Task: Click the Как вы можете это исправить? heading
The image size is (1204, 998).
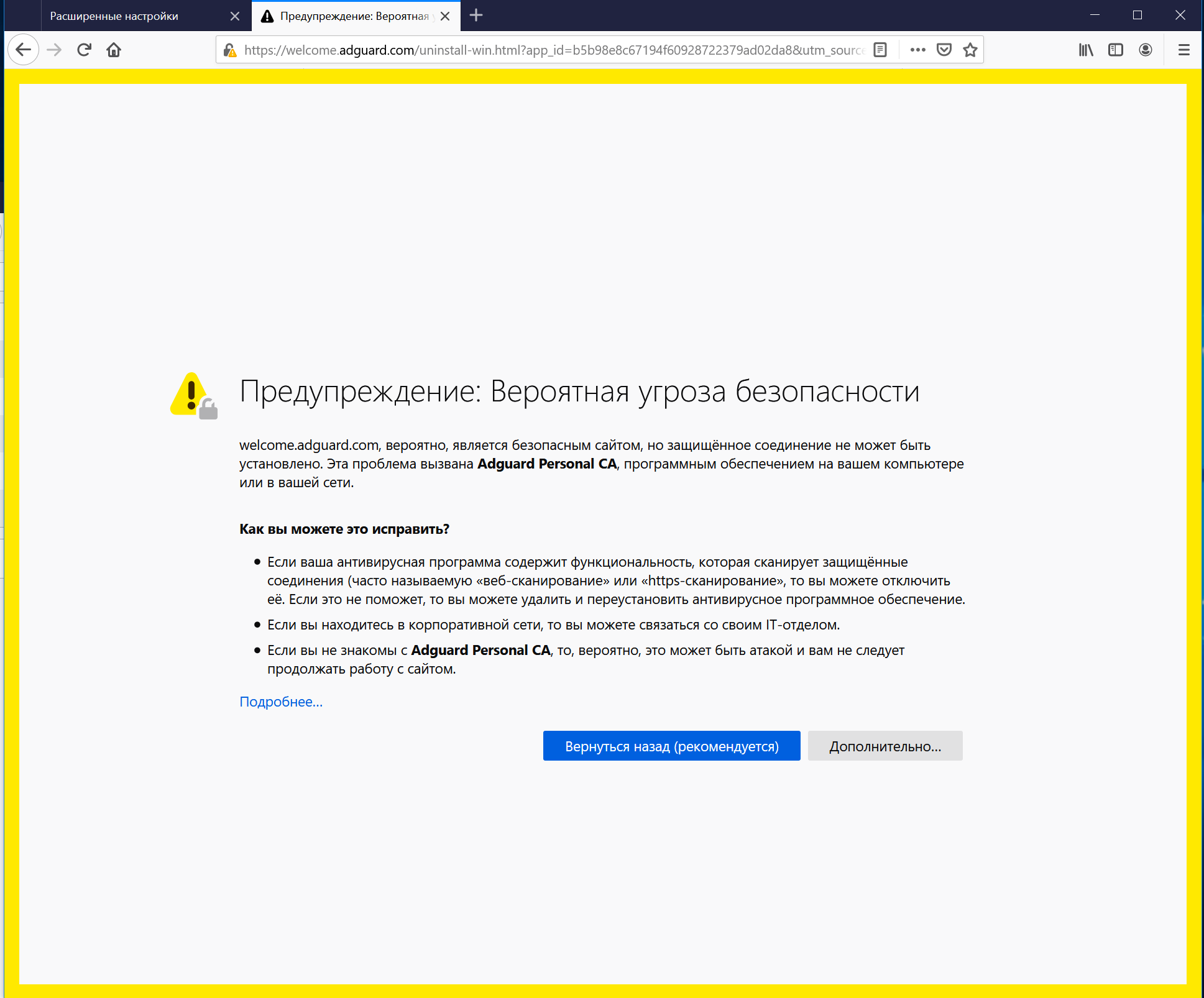Action: pos(344,529)
